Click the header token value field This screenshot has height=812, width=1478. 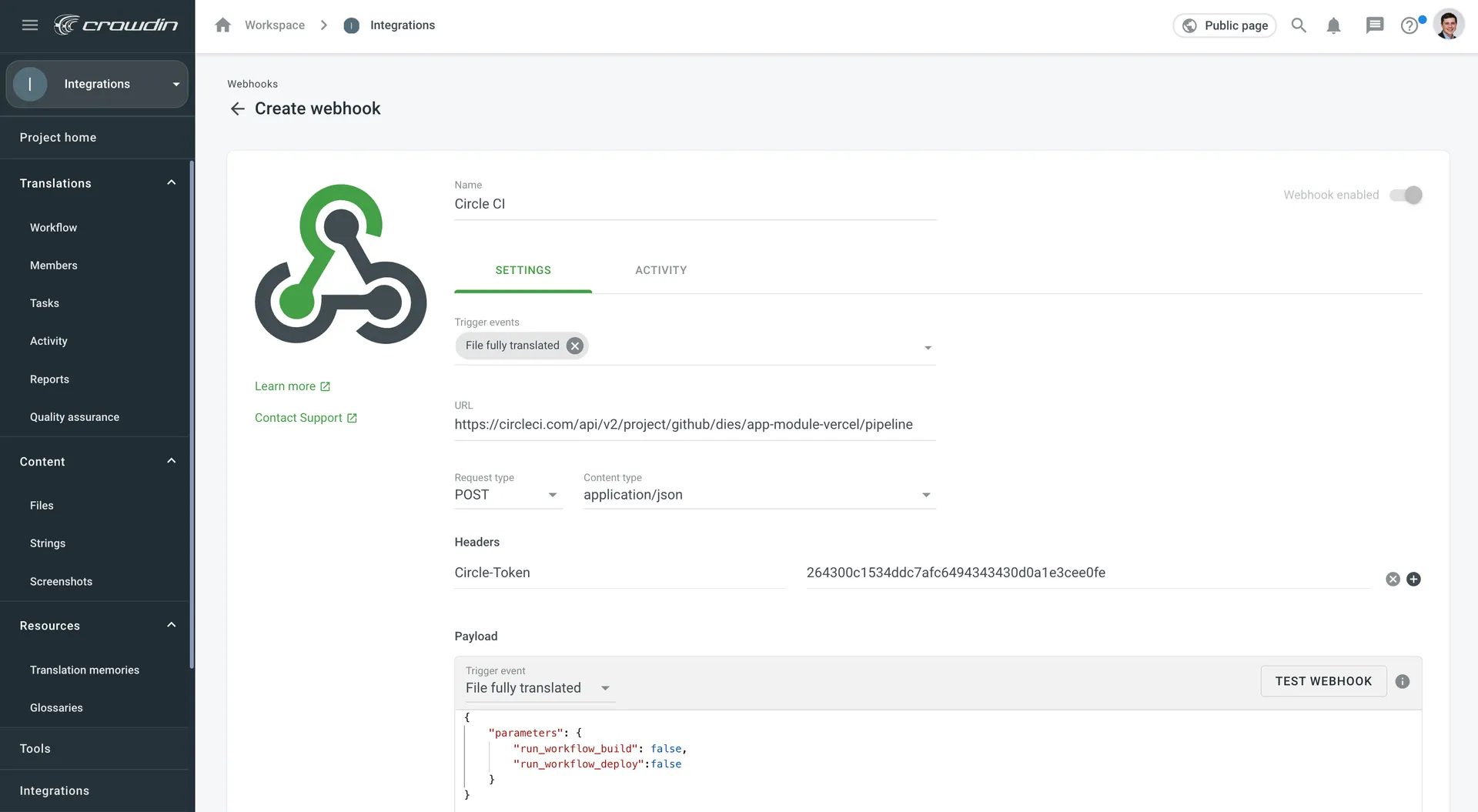1088,573
